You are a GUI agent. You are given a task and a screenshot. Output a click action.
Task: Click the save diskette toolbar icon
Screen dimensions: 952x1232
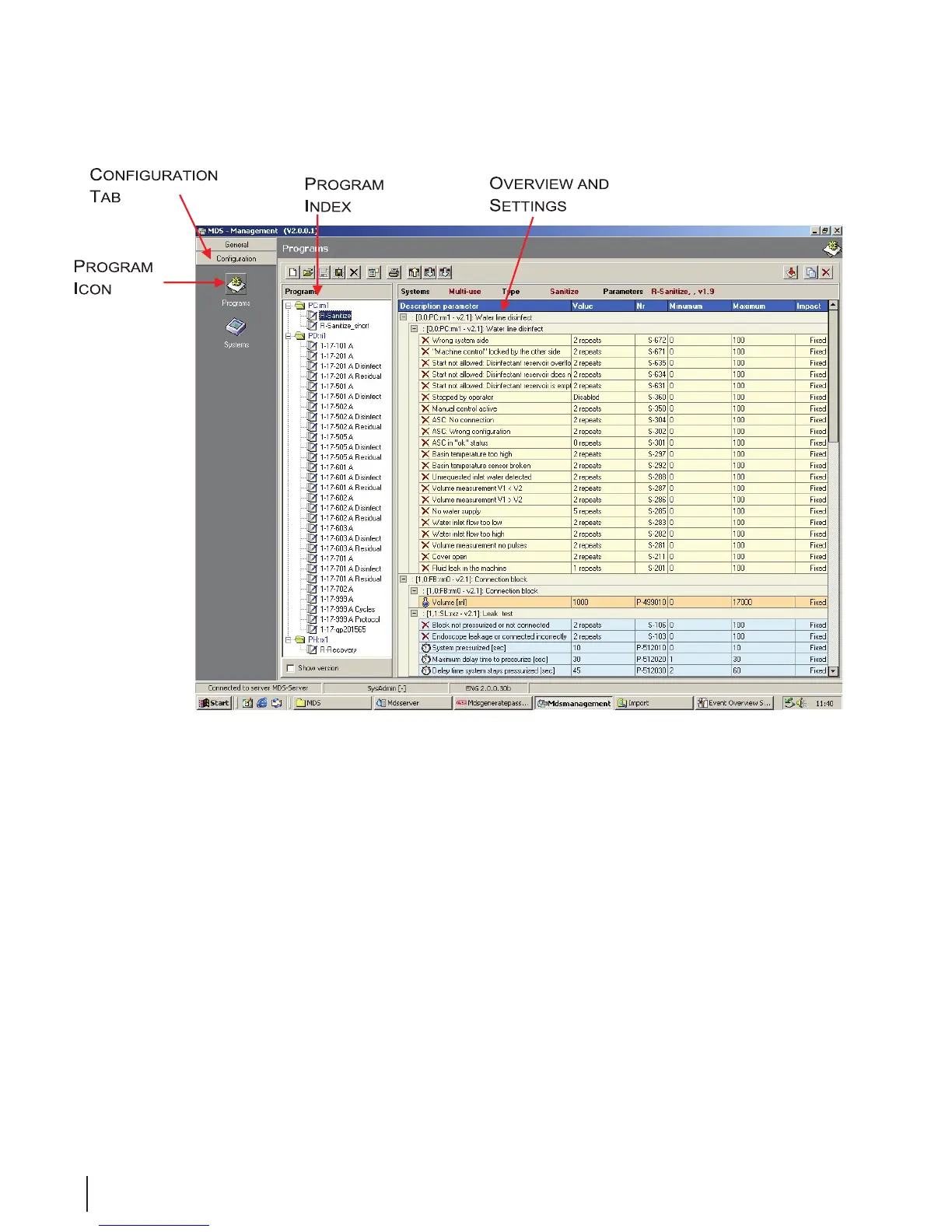pos(324,272)
